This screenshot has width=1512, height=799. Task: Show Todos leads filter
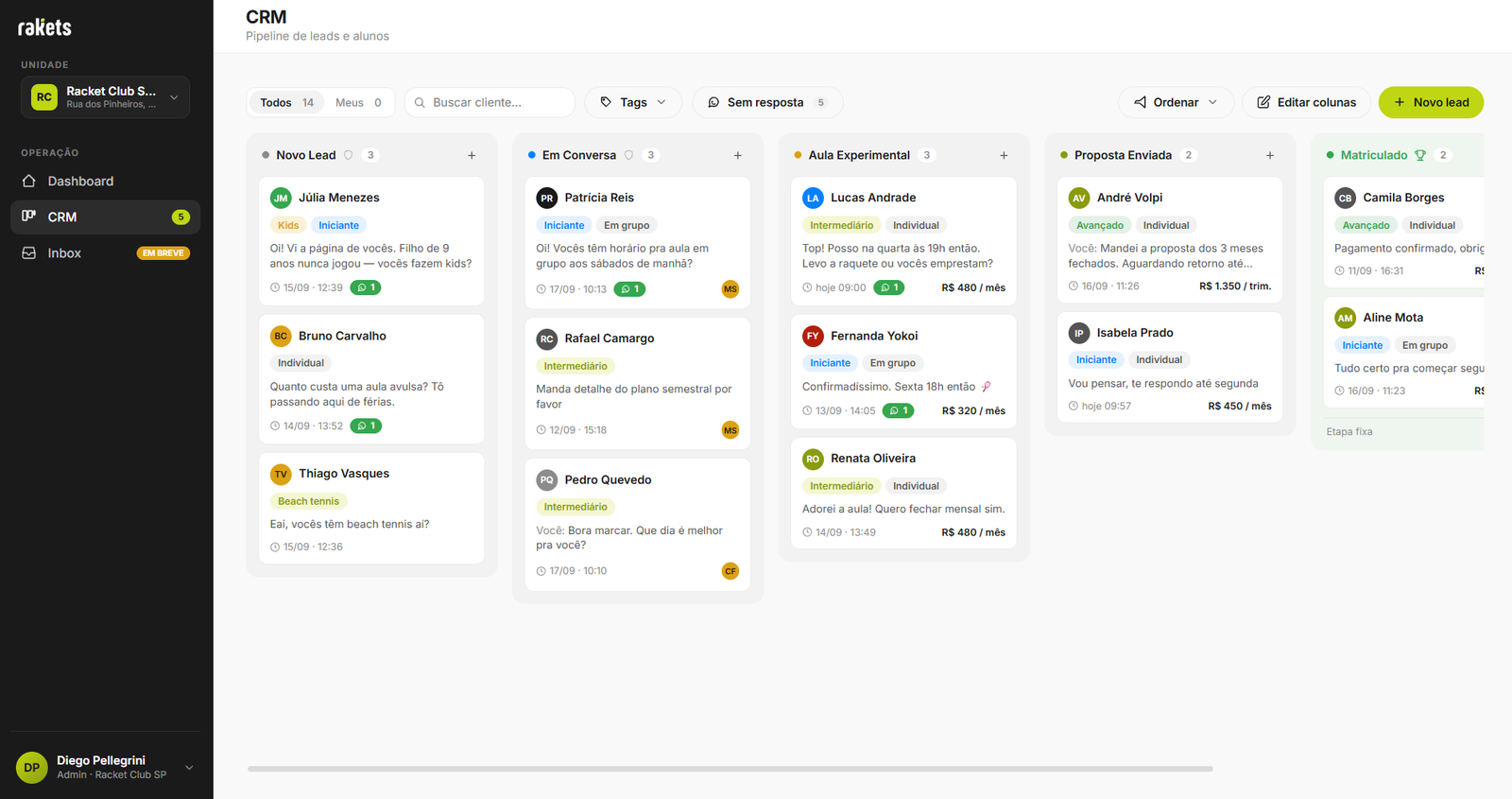(x=287, y=102)
